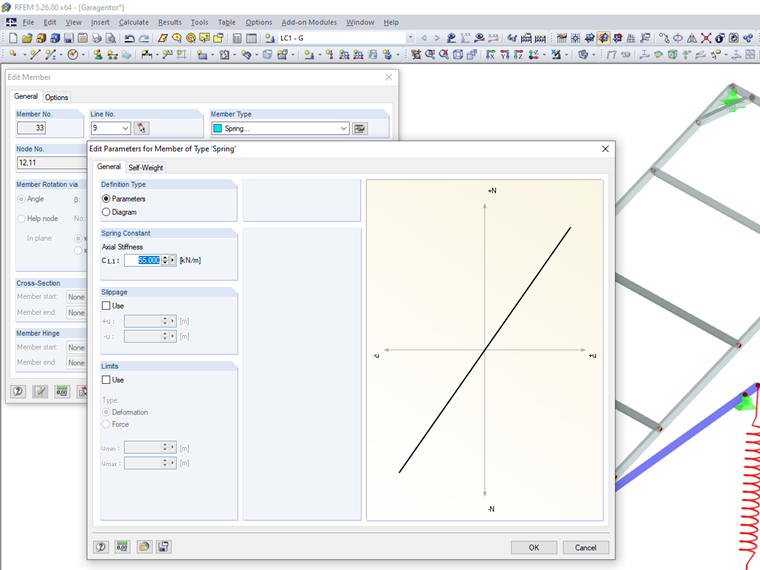Enable the Limits Use checkbox

(106, 380)
